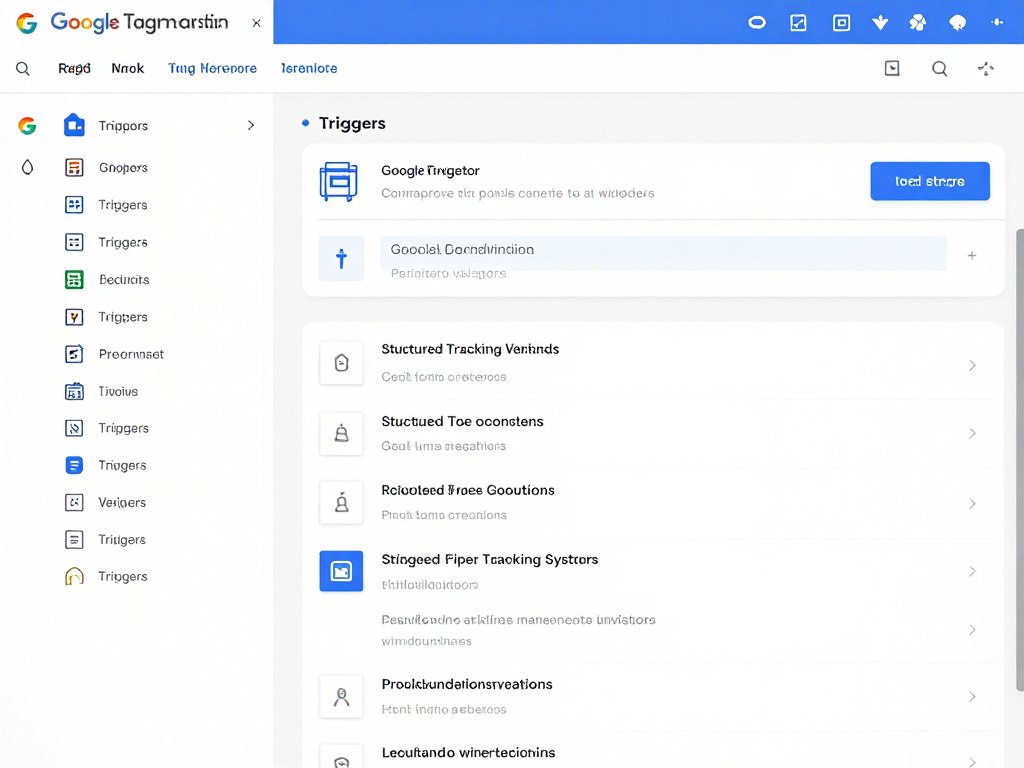Click the search magnifier beside the Rapd tab
1024x768 pixels.
[23, 69]
